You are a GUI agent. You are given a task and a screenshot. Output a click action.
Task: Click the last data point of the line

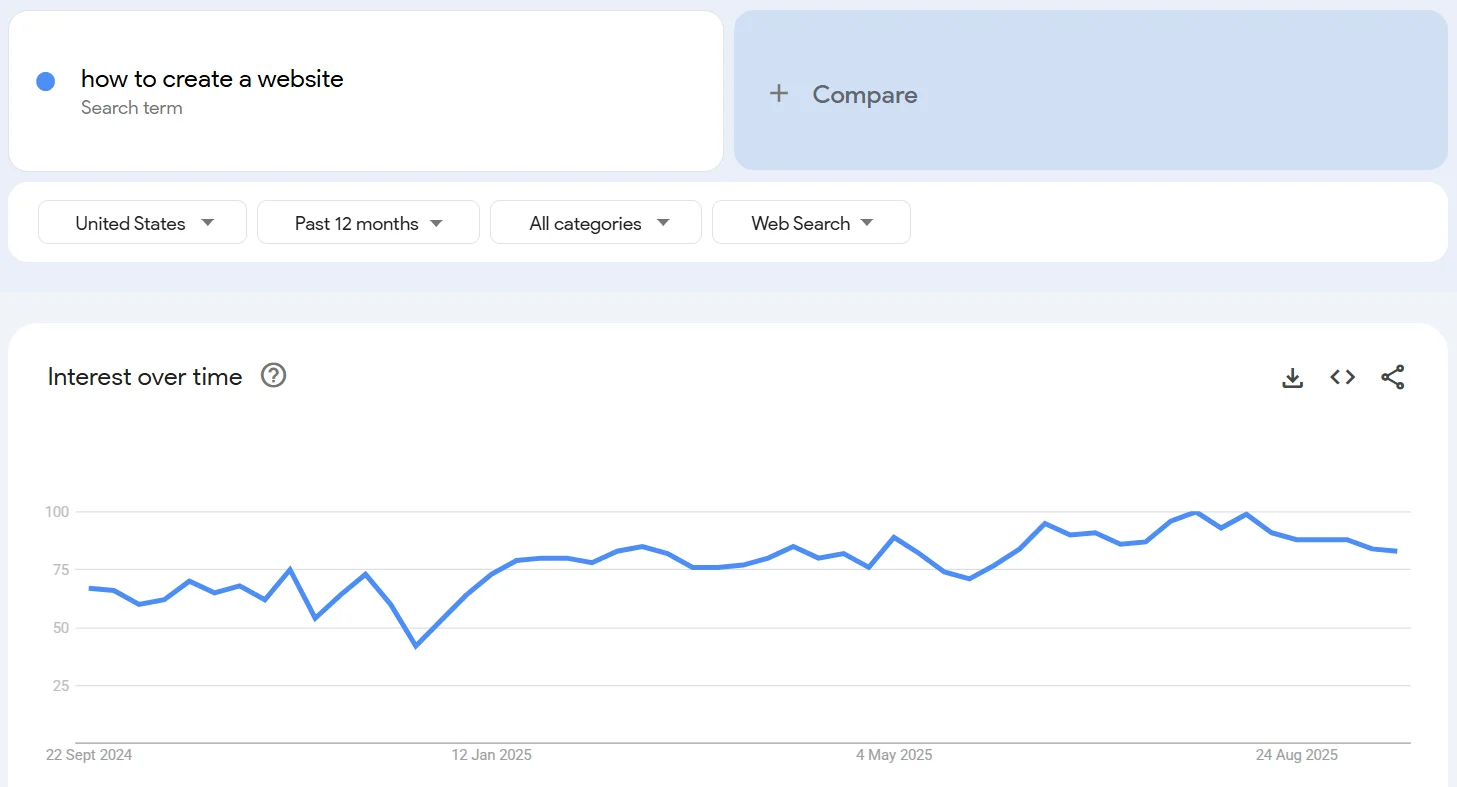coord(1396,551)
